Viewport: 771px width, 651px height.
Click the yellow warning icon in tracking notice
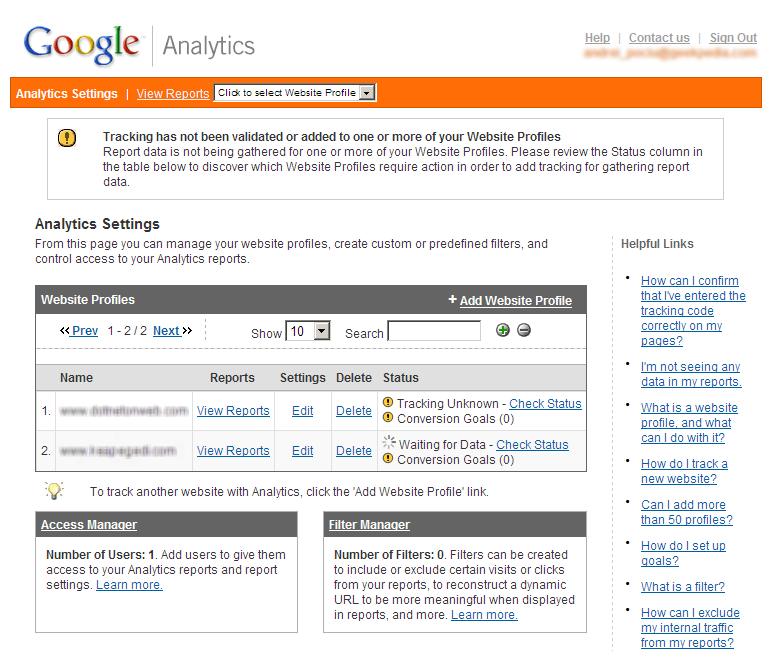pos(67,138)
